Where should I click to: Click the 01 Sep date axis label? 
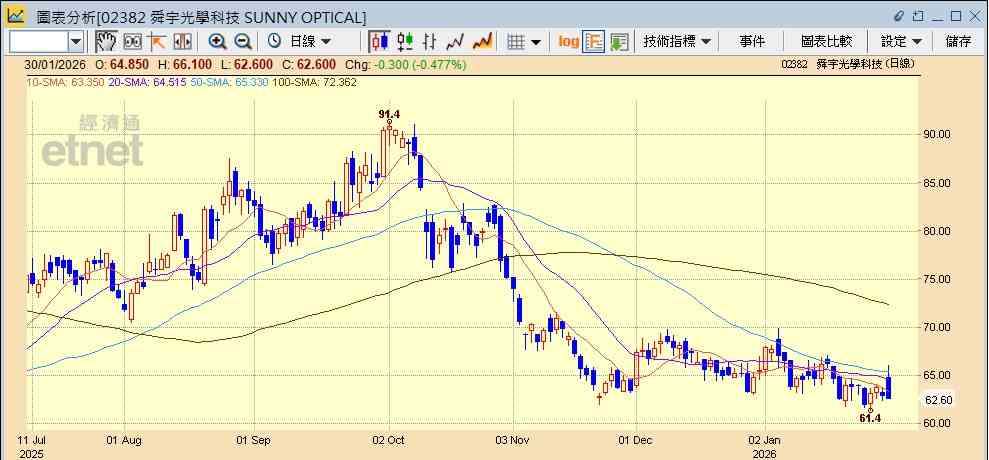click(x=253, y=440)
